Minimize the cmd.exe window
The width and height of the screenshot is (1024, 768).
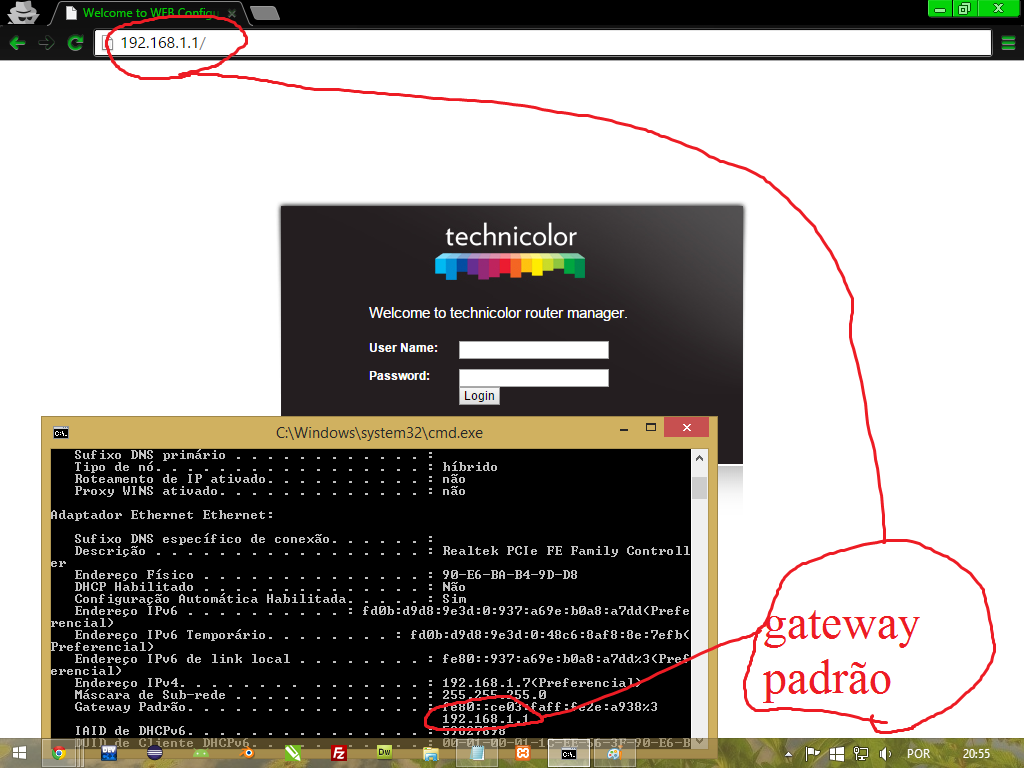click(x=624, y=428)
